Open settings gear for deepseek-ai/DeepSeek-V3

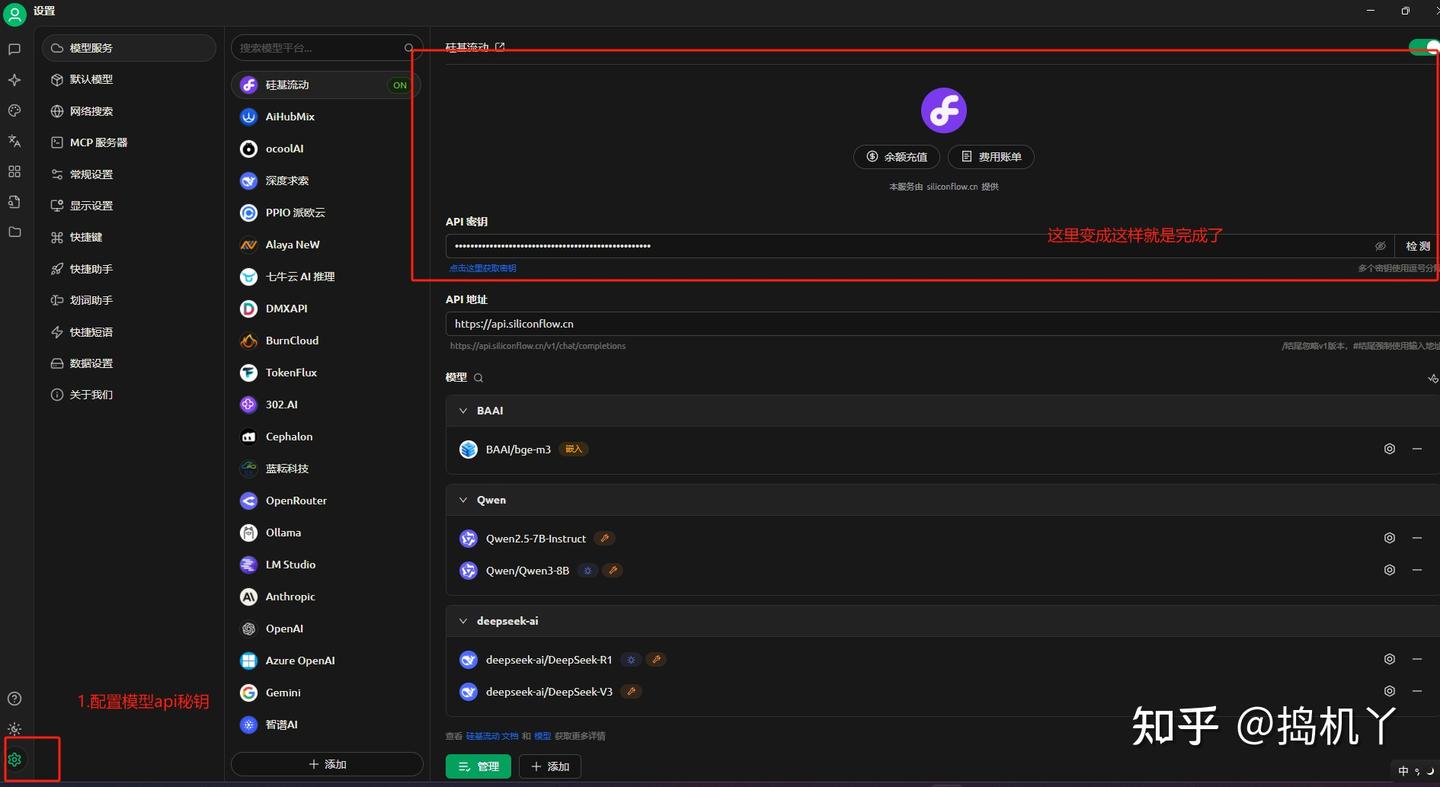point(1389,691)
